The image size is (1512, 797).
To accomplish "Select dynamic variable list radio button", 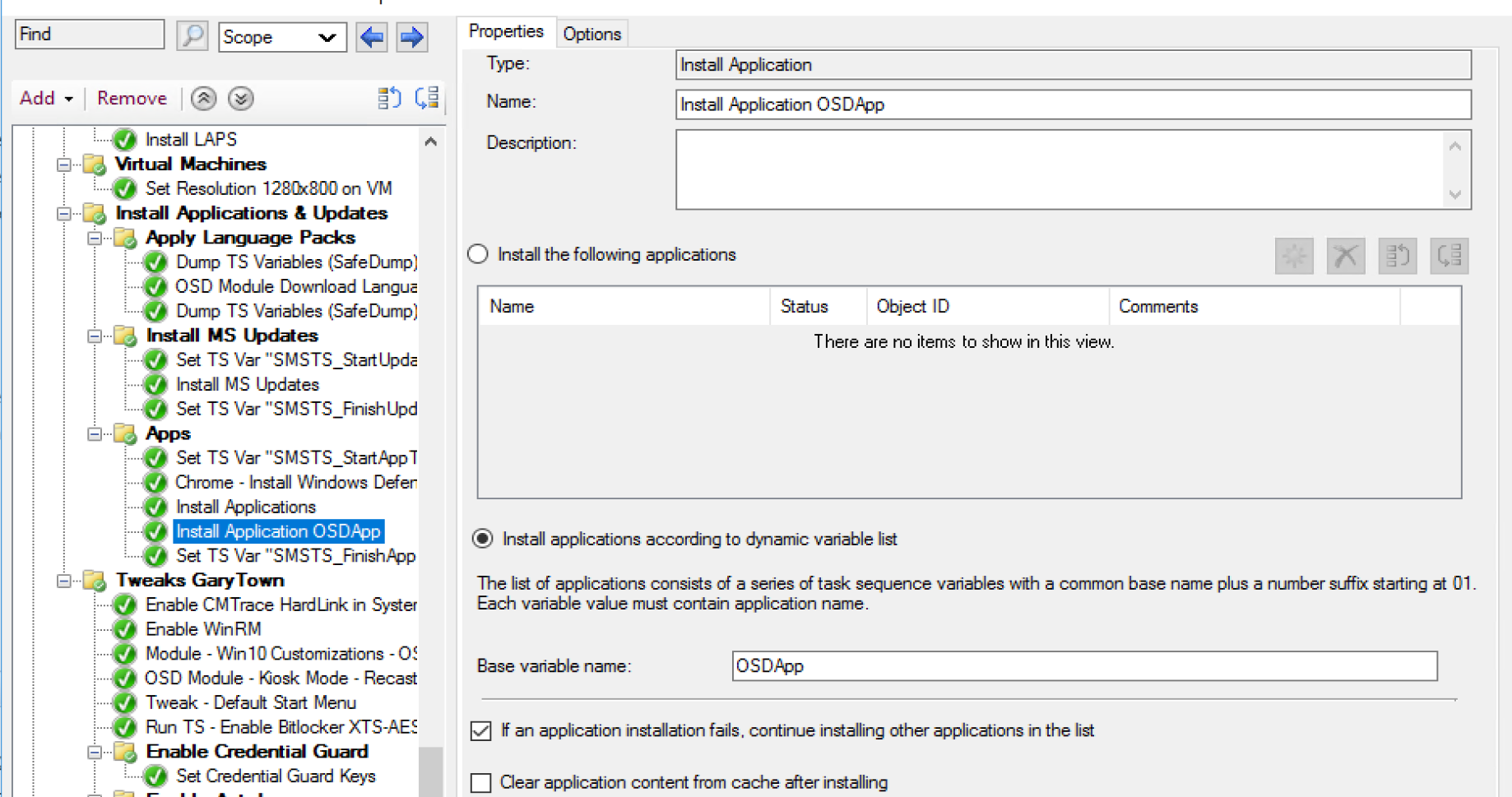I will coord(483,539).
